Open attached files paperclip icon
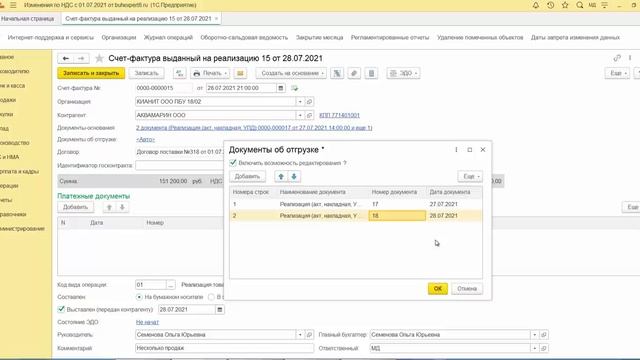Image resolution: width=640 pixels, height=360 pixels. click(x=354, y=73)
